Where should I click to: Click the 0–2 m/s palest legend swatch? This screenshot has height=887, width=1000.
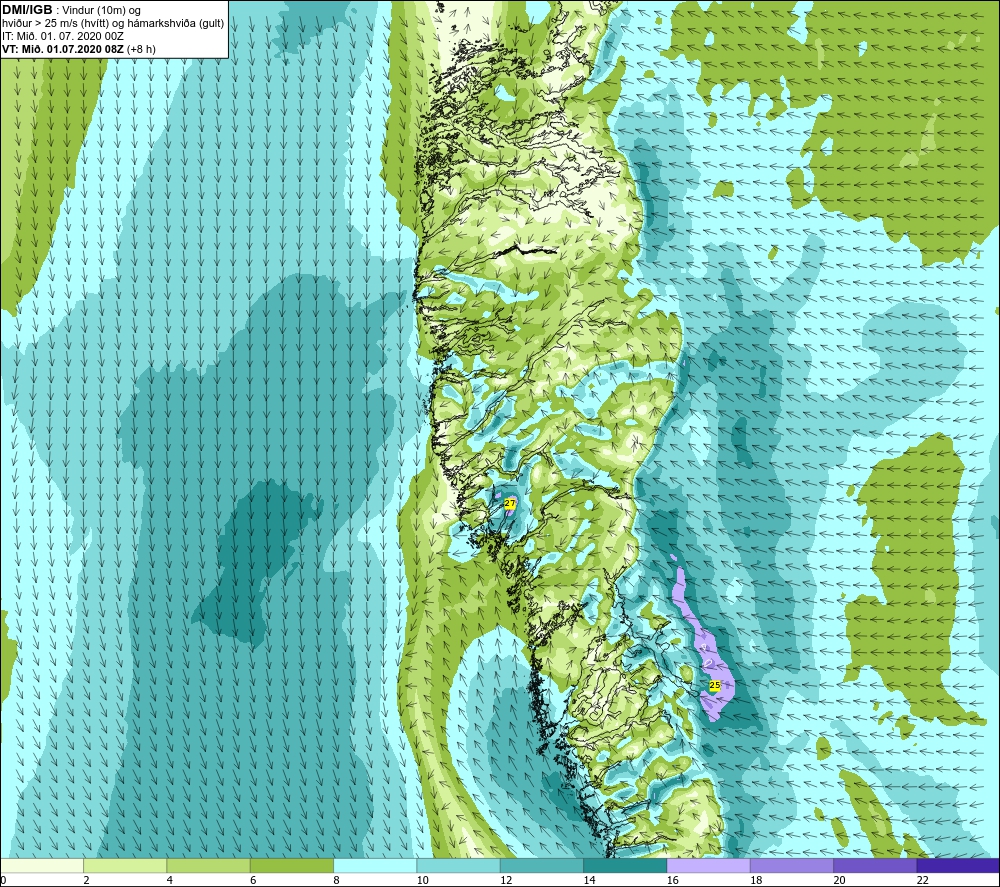(42, 865)
